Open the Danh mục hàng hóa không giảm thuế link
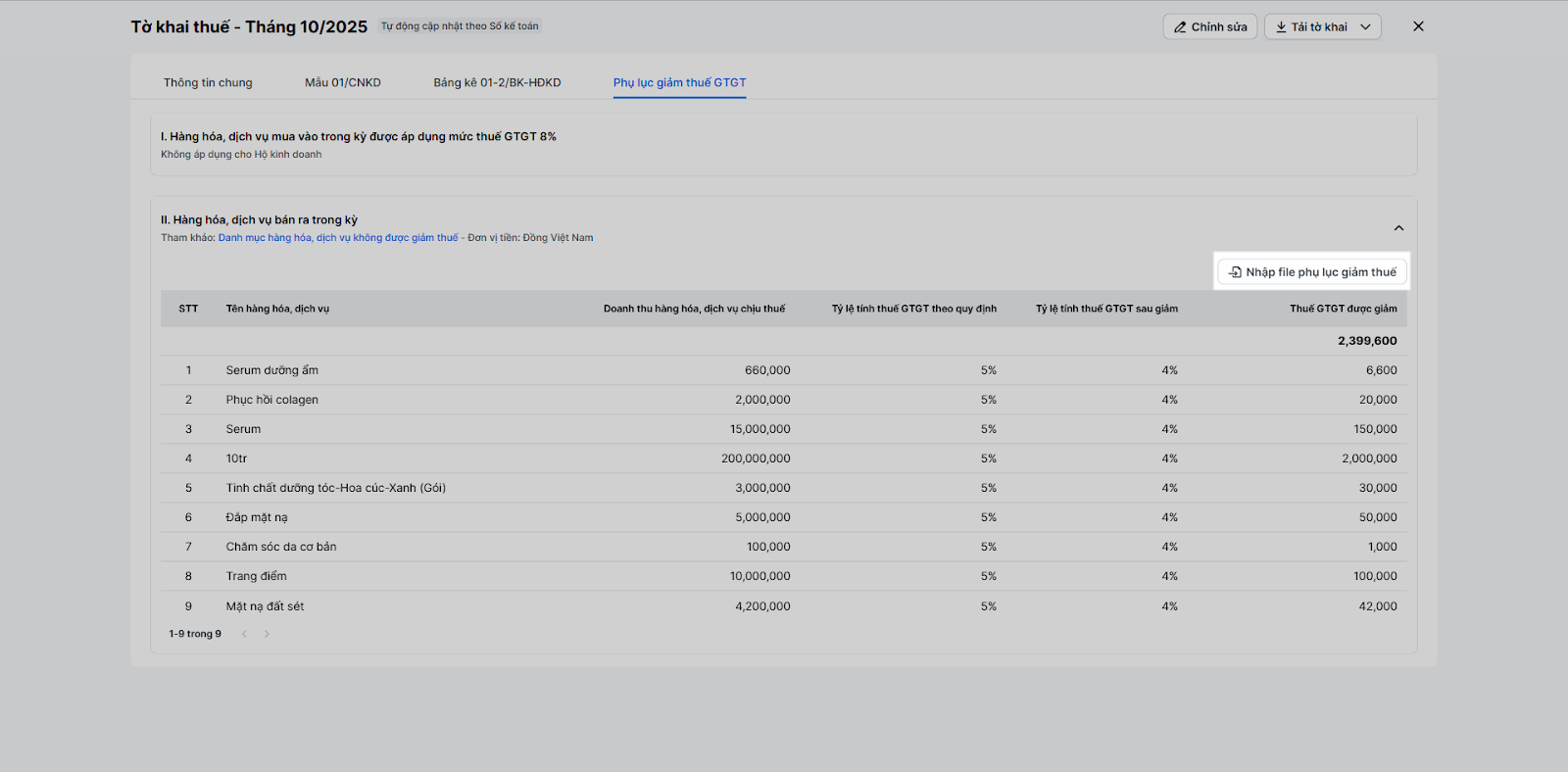The width and height of the screenshot is (1568, 772). [338, 238]
